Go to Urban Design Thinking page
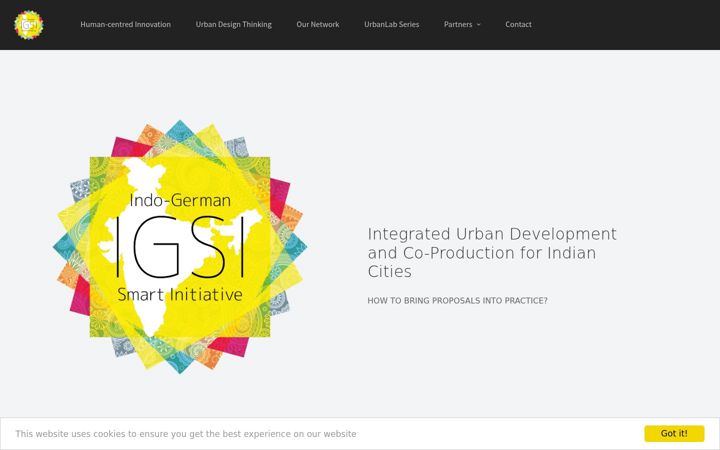This screenshot has height=450, width=720. coord(233,24)
